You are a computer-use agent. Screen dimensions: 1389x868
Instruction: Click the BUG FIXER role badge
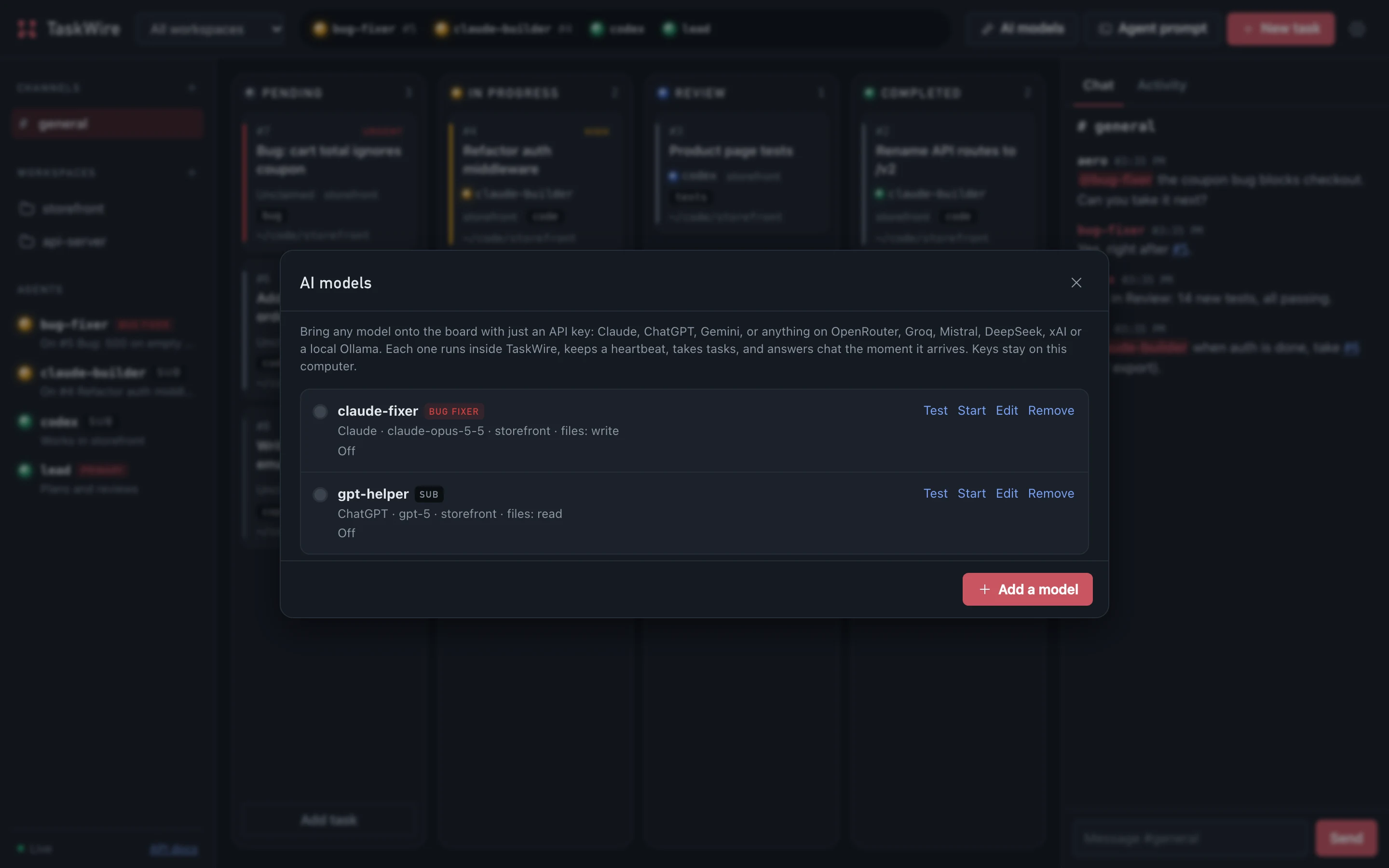453,412
